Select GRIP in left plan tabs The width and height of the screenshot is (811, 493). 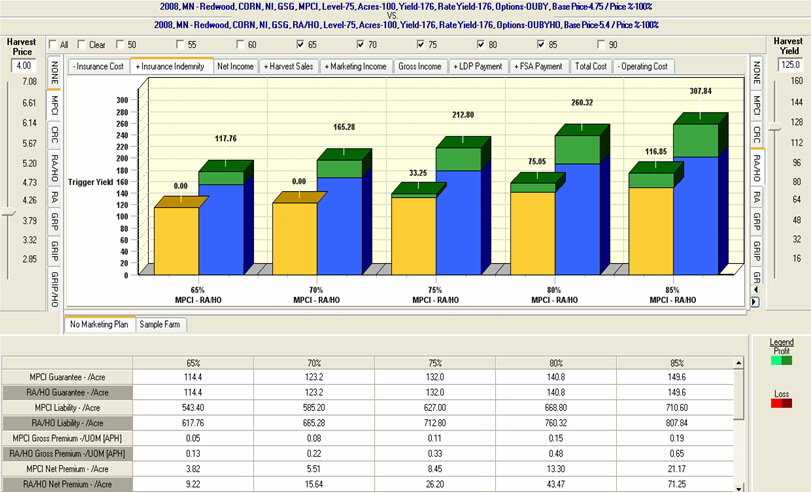click(54, 251)
